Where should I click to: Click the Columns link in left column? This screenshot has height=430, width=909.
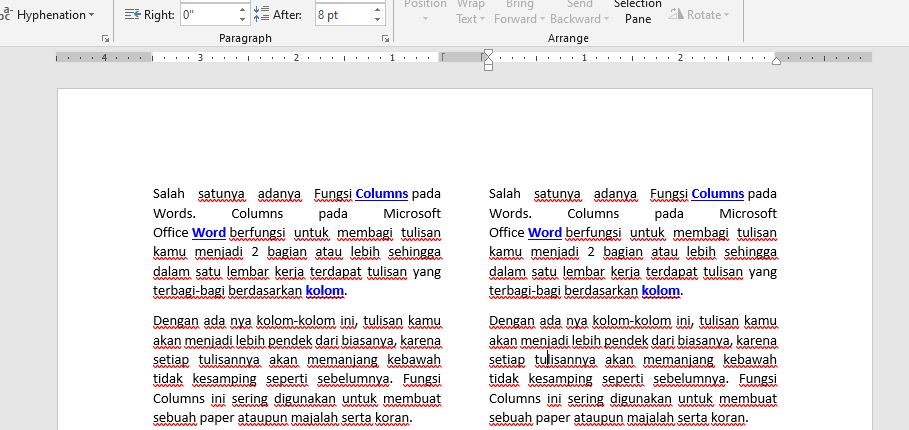(x=381, y=194)
